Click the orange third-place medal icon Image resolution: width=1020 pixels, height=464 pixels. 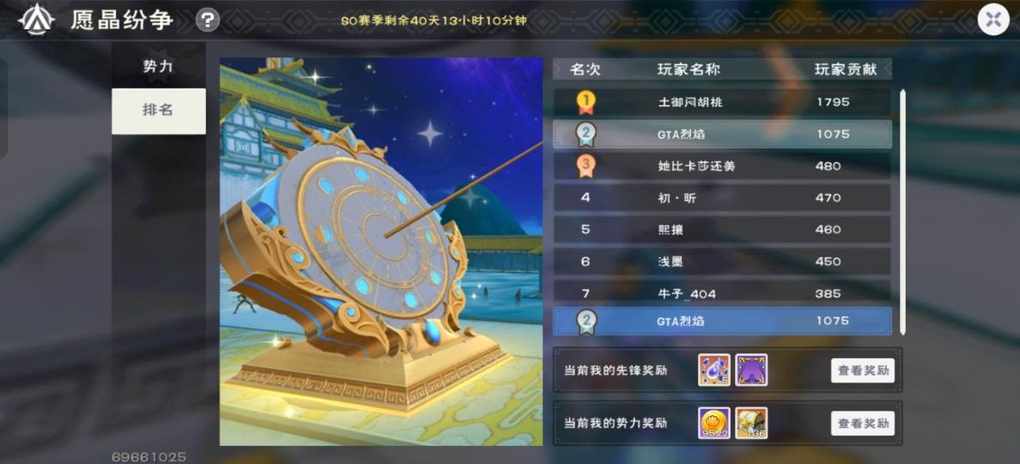(585, 166)
